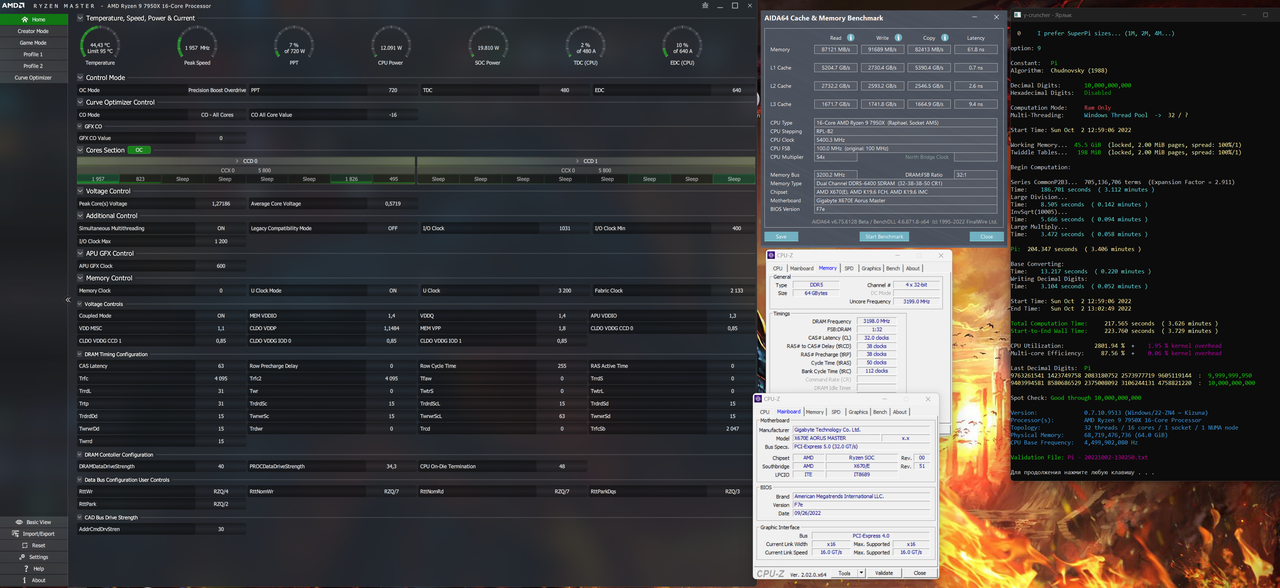This screenshot has height=588, width=1280.
Task: Collapse the APU GFX Control section
Action: pos(81,253)
